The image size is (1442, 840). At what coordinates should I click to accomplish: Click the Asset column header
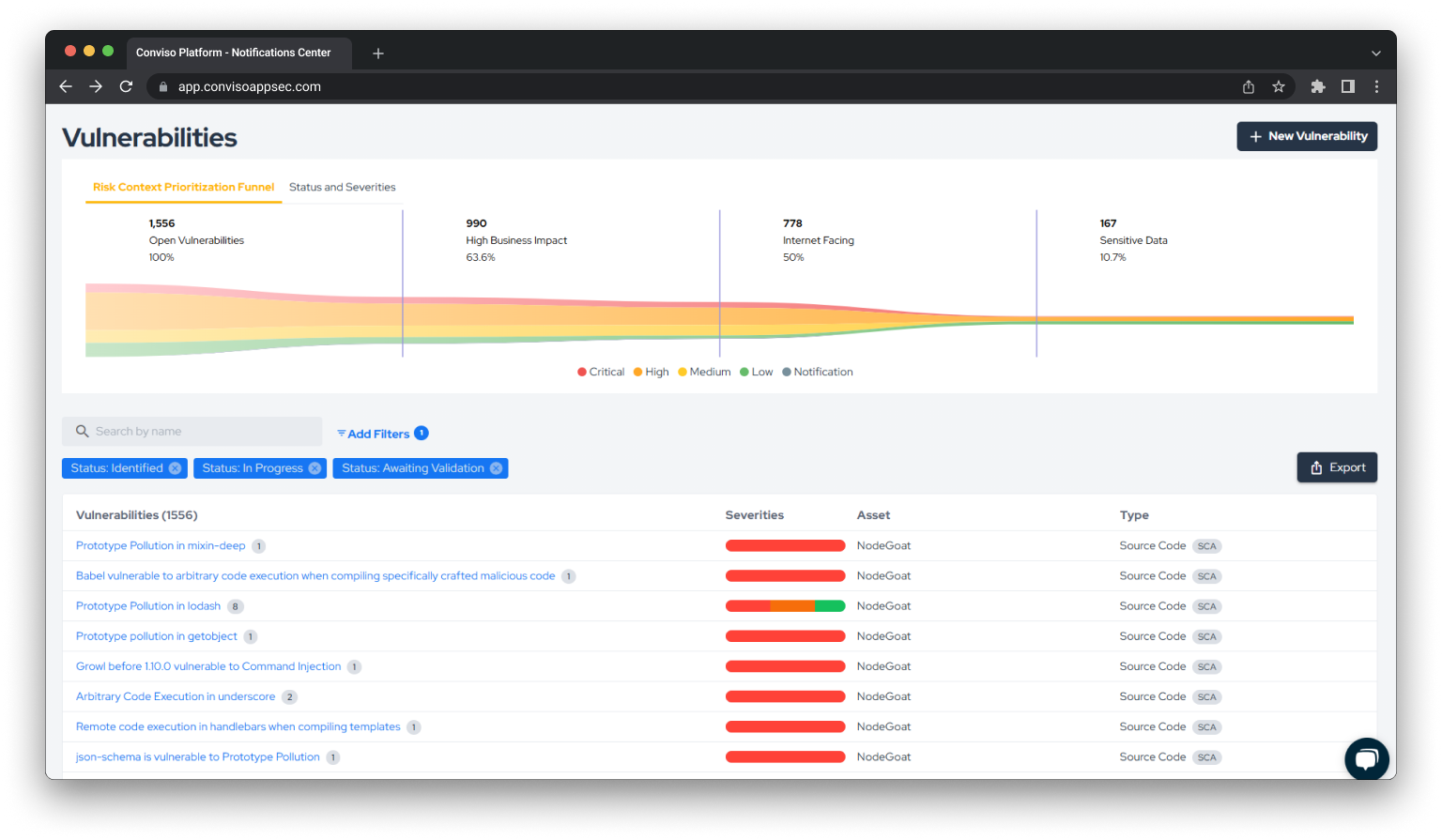point(873,515)
